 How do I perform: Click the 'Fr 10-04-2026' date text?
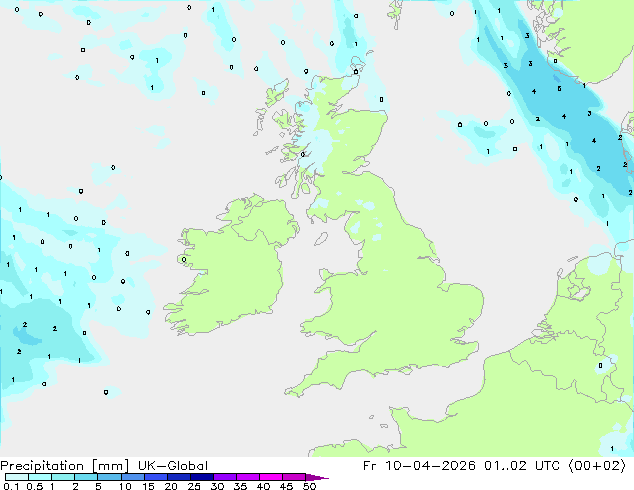click(419, 466)
